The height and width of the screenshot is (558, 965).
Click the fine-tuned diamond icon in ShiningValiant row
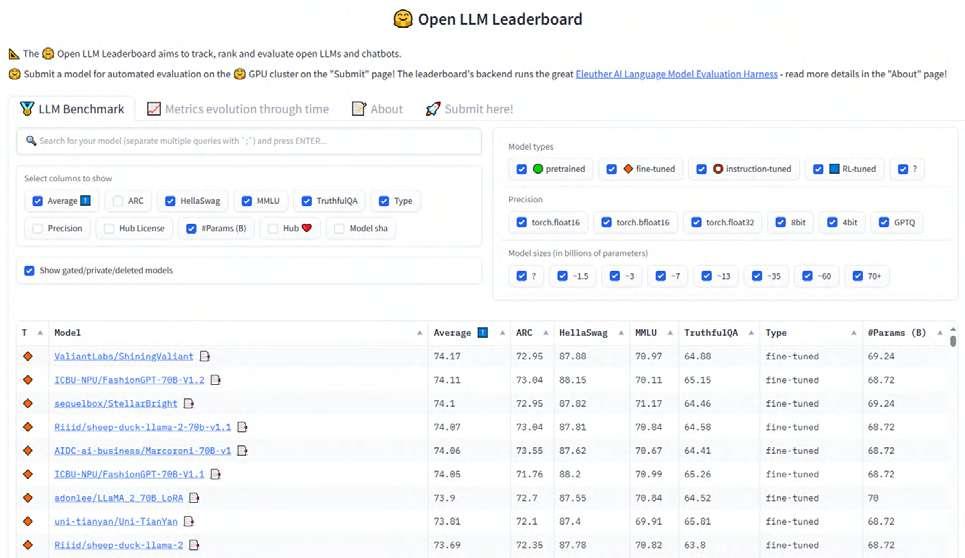(28, 356)
